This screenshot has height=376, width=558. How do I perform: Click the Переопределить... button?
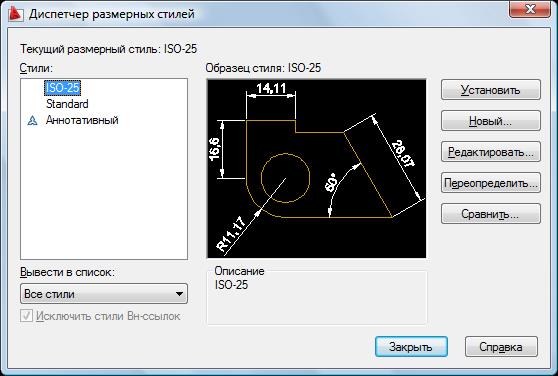pyautogui.click(x=491, y=183)
